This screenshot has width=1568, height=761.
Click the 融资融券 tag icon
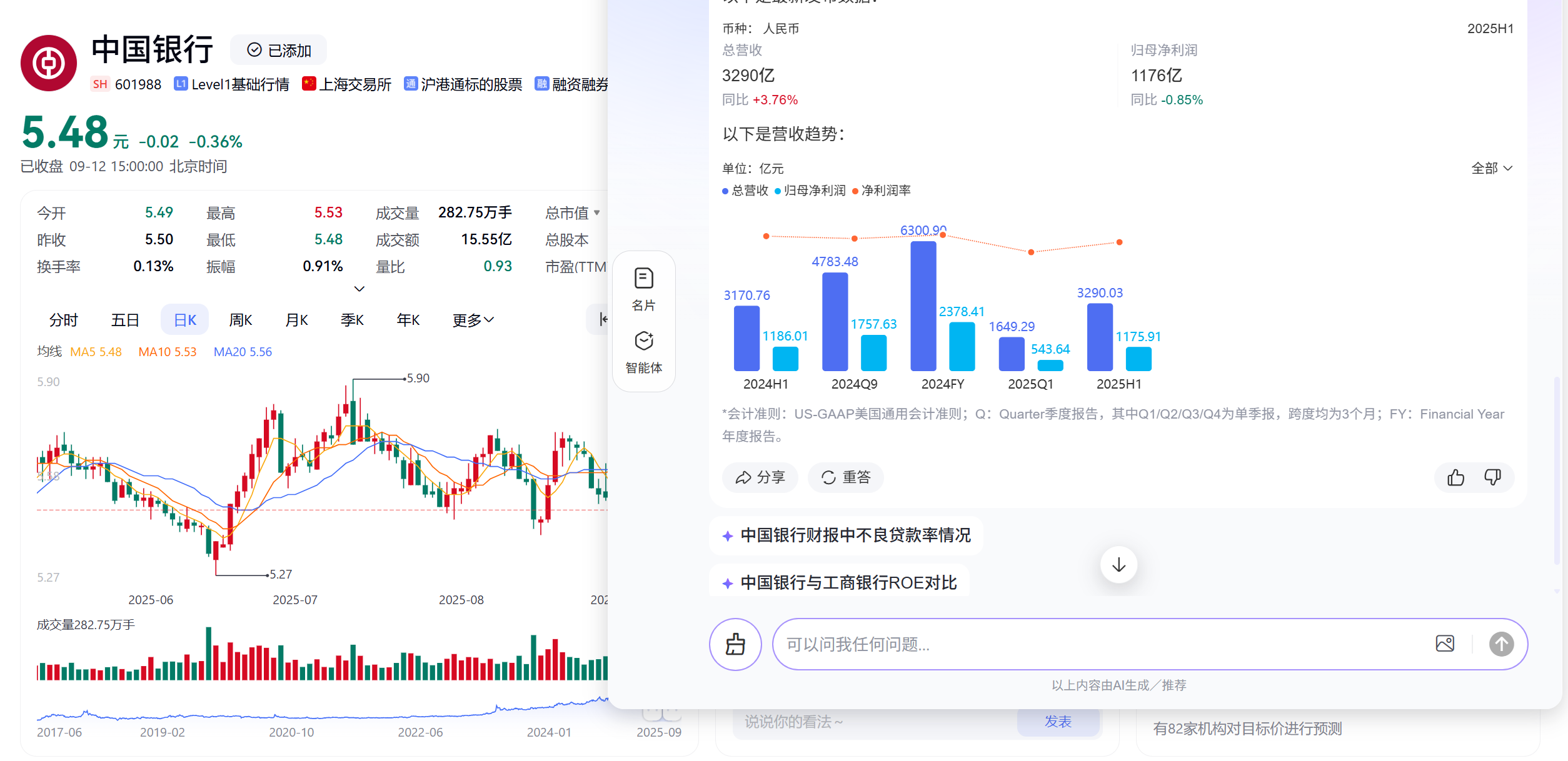coord(541,84)
